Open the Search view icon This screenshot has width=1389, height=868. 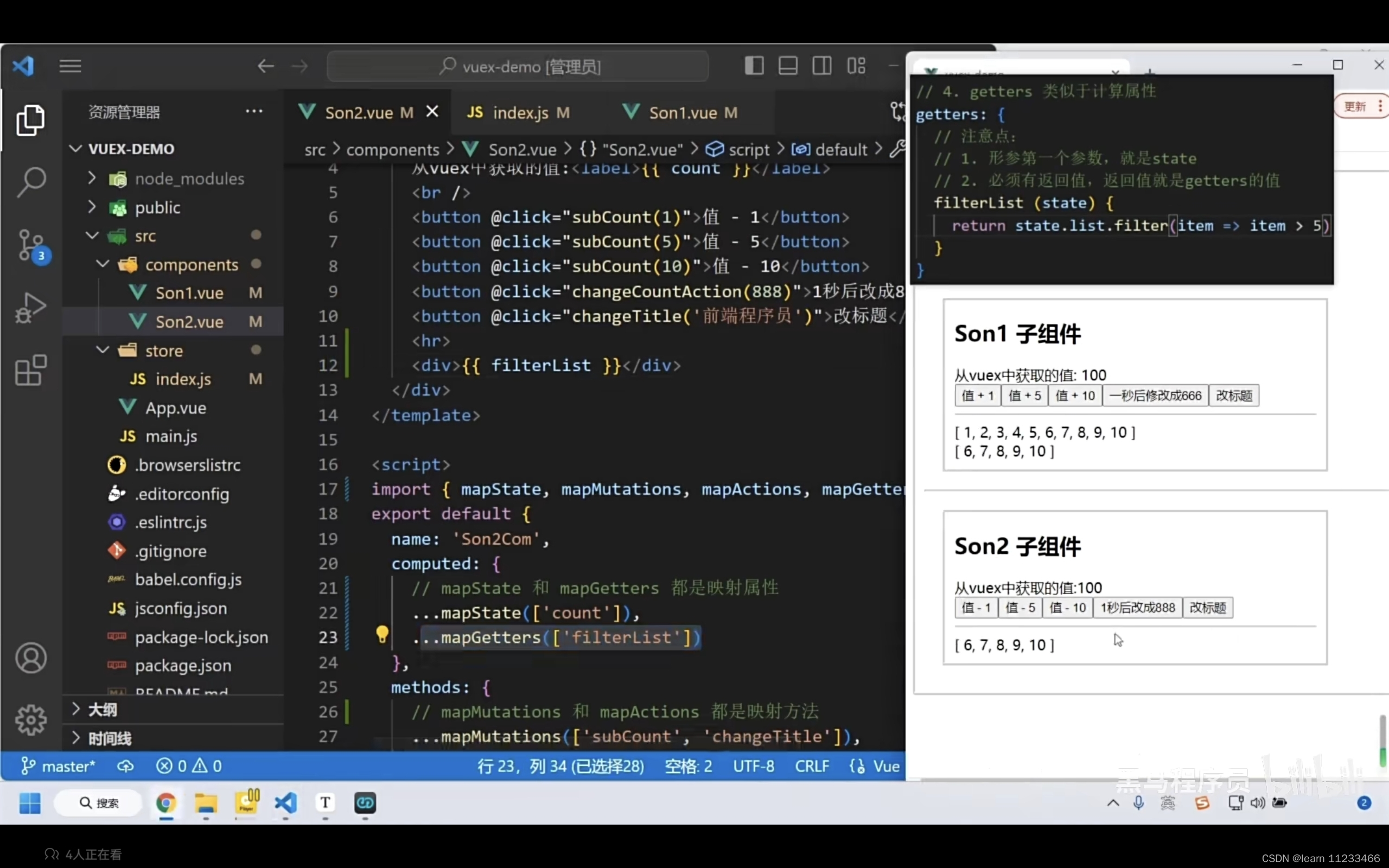(x=30, y=182)
